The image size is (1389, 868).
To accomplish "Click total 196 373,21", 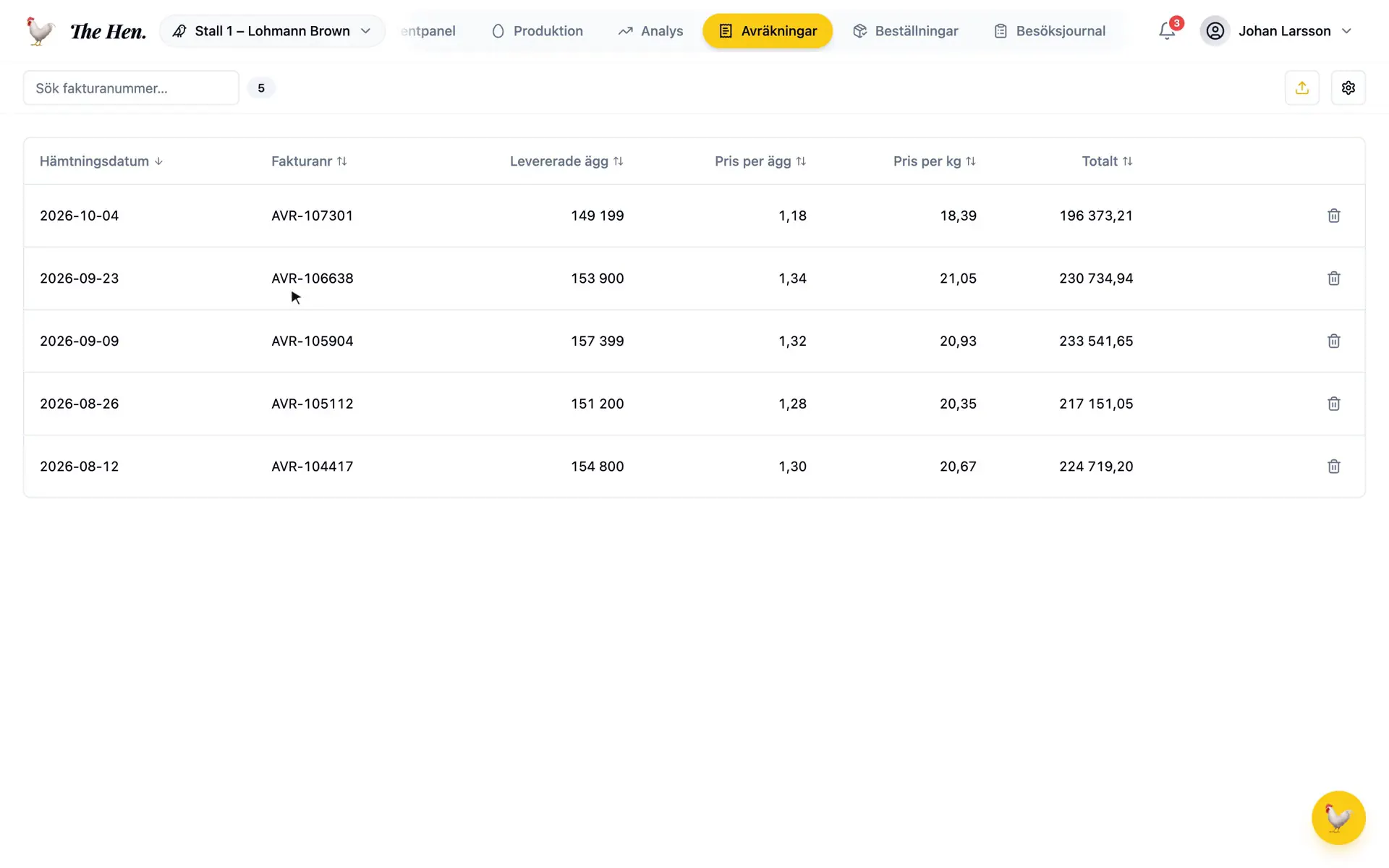I will (1096, 216).
